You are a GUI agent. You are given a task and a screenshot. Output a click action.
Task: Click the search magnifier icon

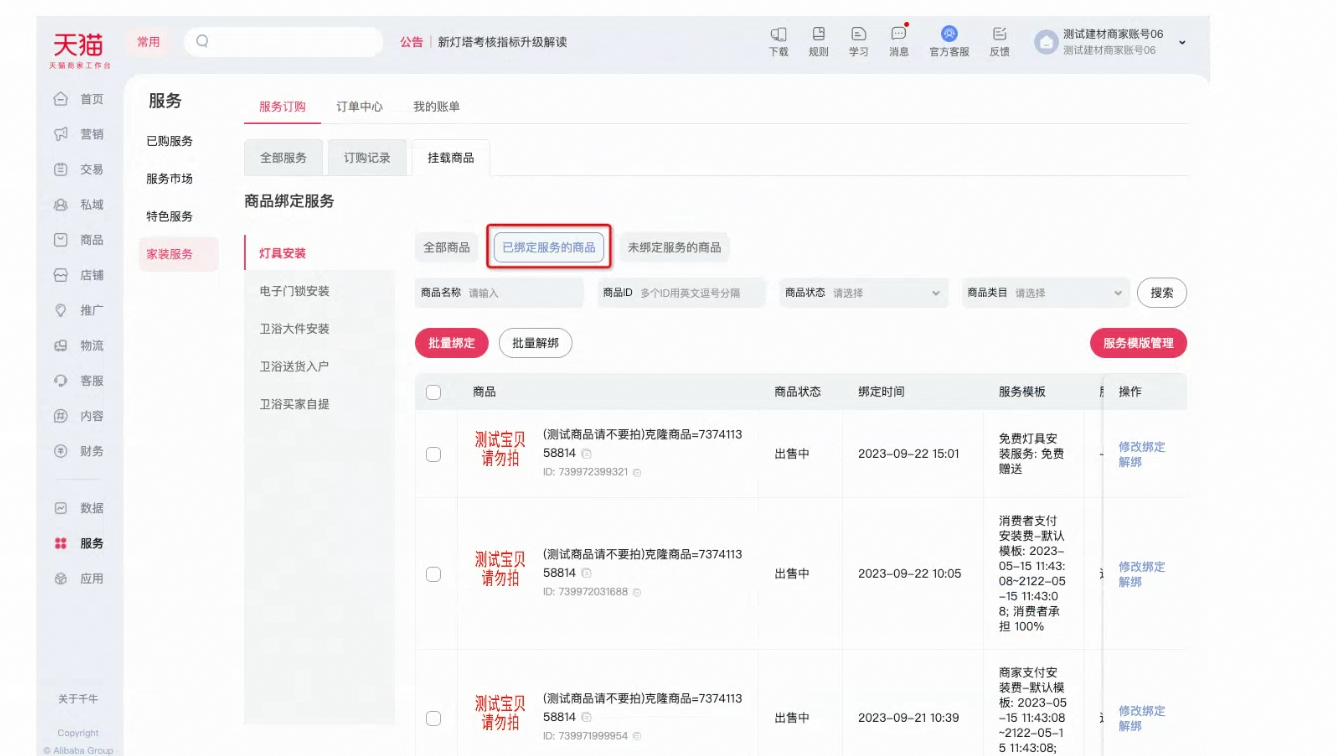tap(203, 41)
